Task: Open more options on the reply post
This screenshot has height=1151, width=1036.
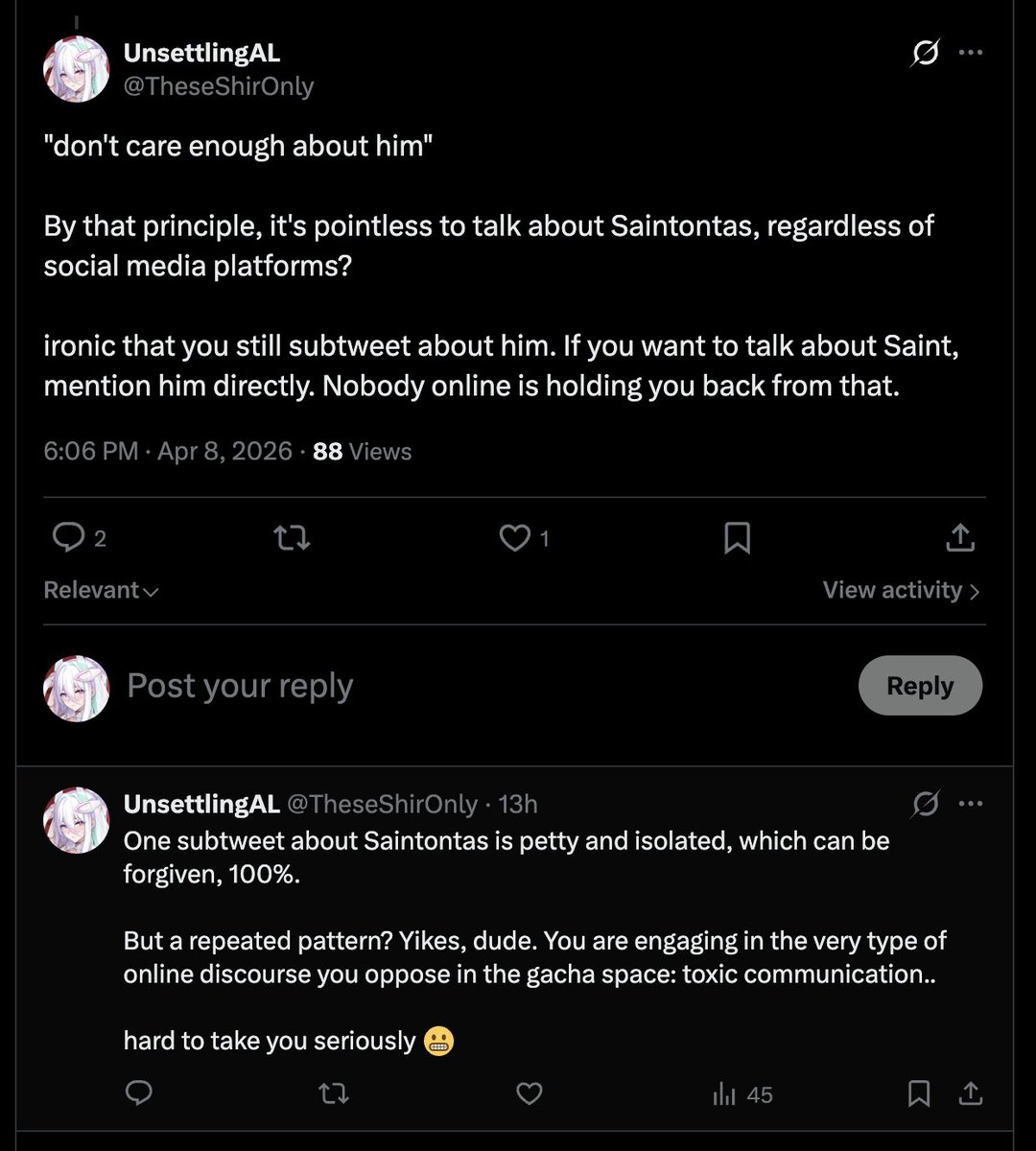Action: [x=971, y=803]
